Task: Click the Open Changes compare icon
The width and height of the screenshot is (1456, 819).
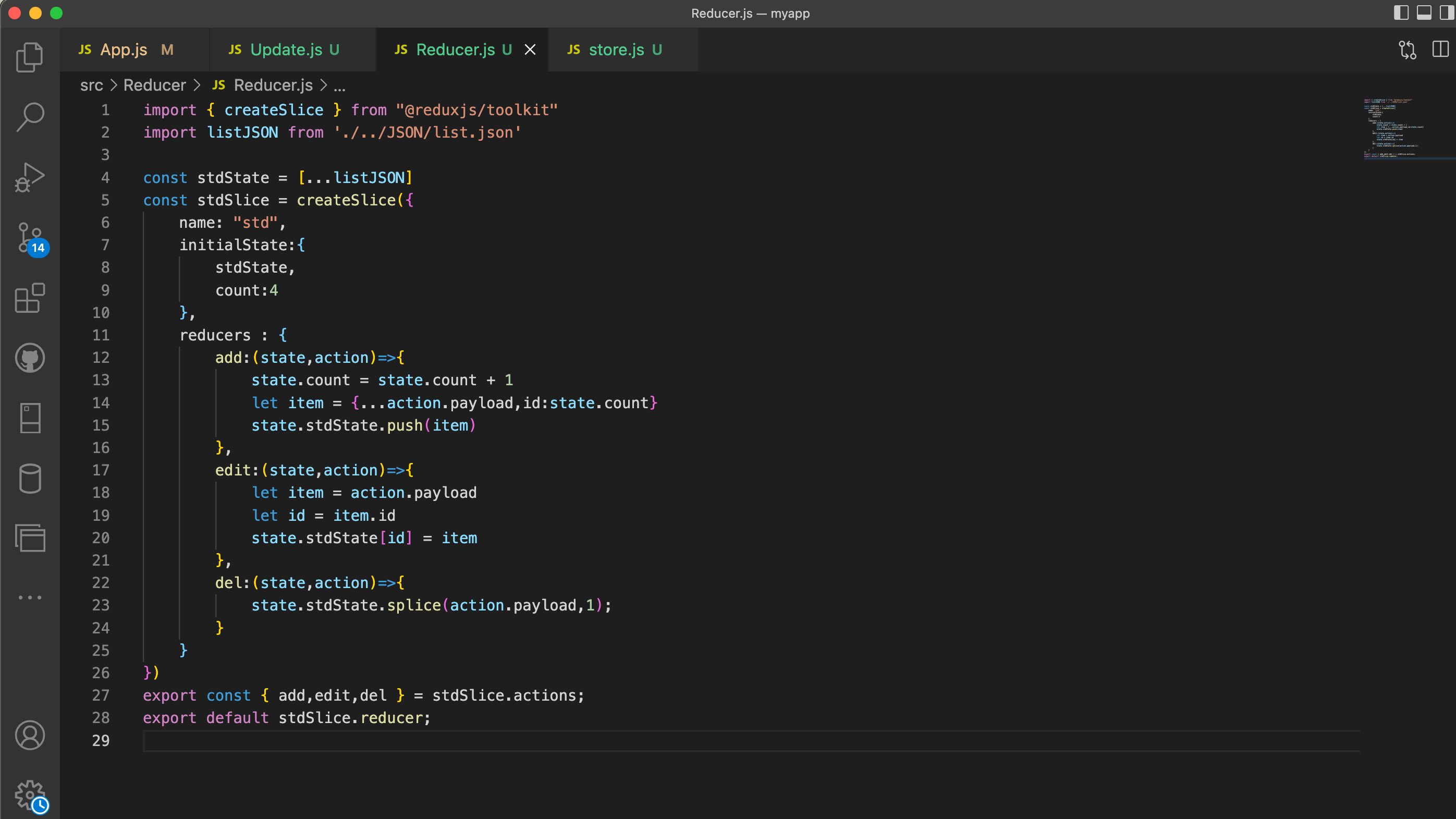Action: (x=1408, y=50)
